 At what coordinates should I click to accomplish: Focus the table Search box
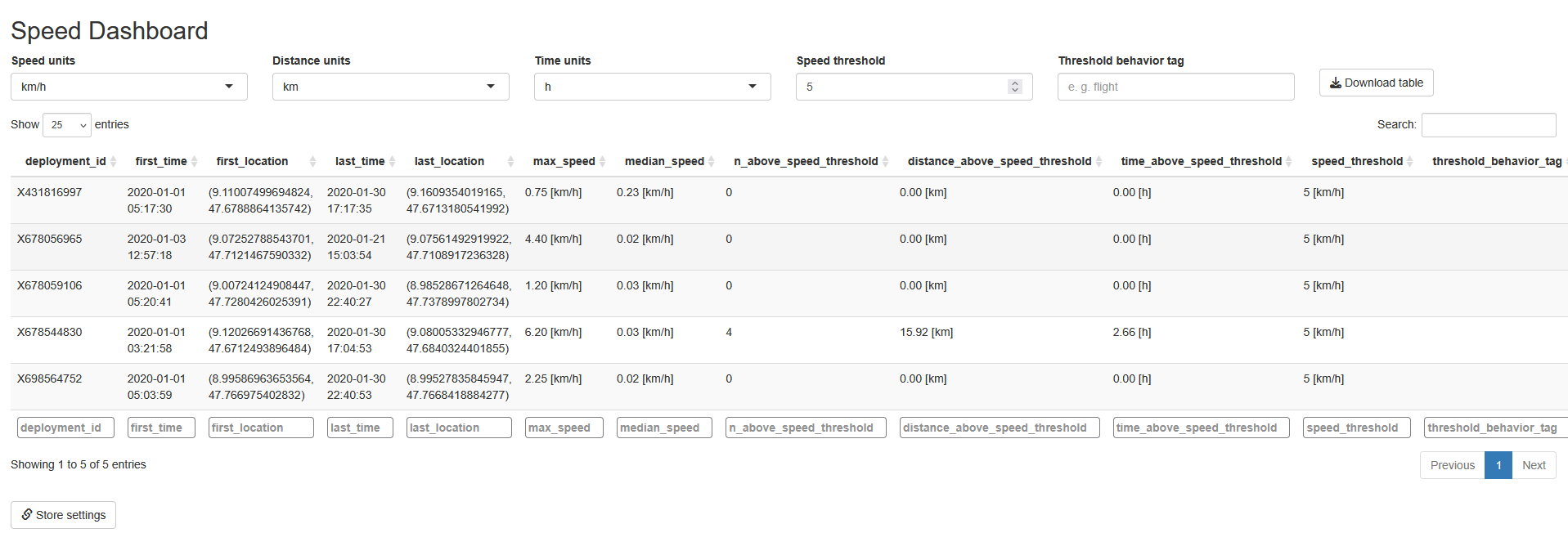pyautogui.click(x=1489, y=125)
